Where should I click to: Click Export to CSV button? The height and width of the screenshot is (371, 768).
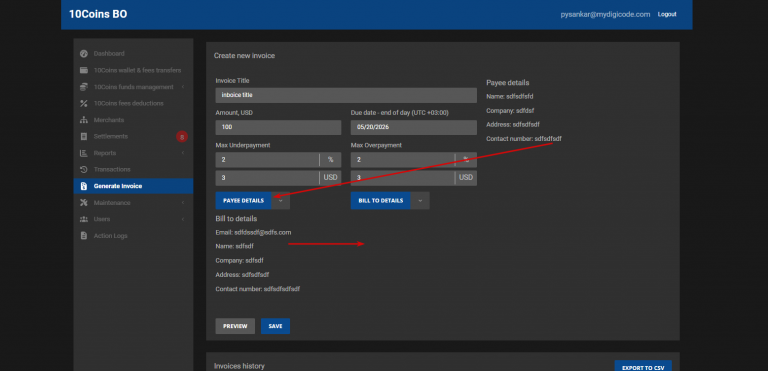643,367
